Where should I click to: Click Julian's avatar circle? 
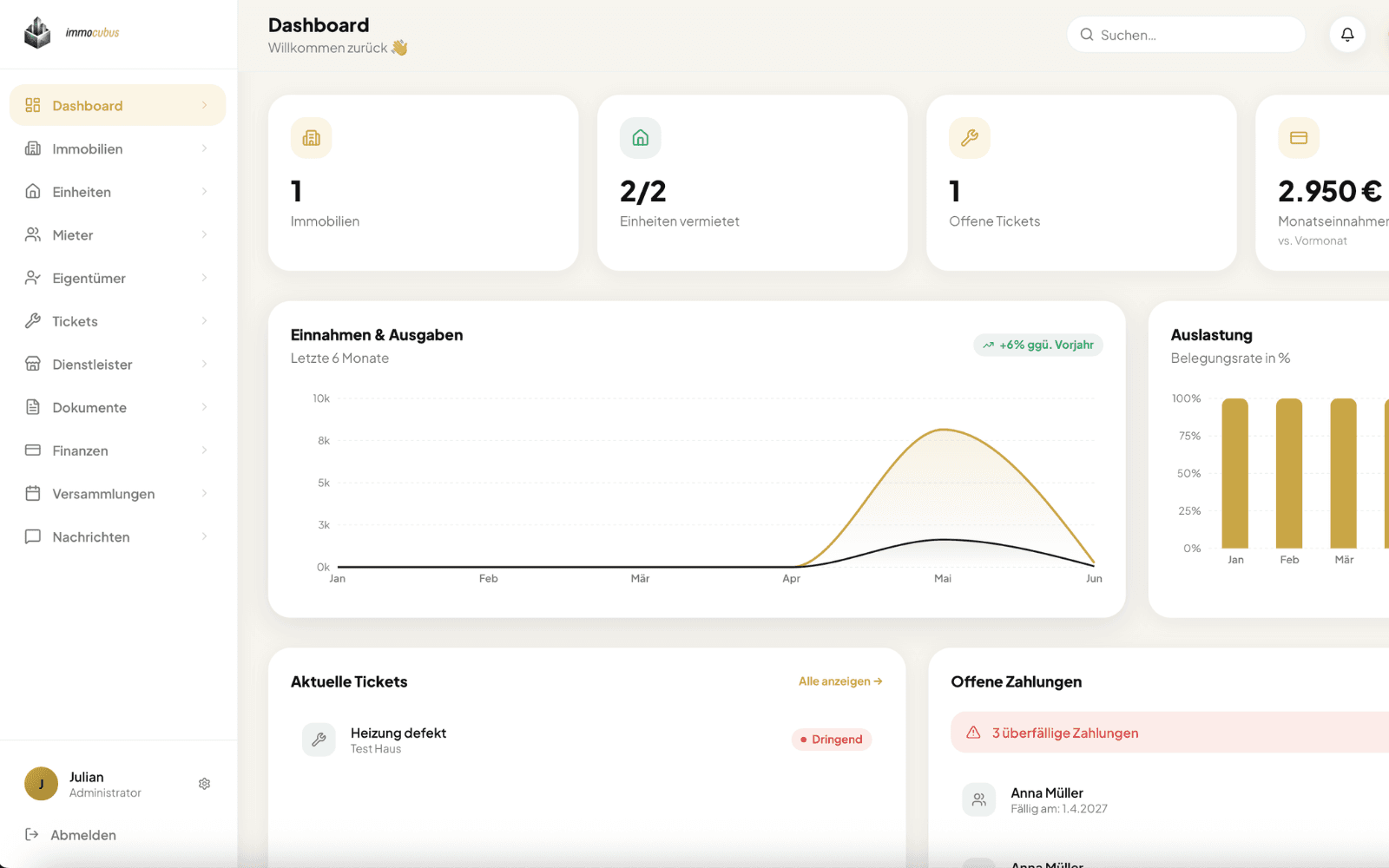tap(41, 784)
